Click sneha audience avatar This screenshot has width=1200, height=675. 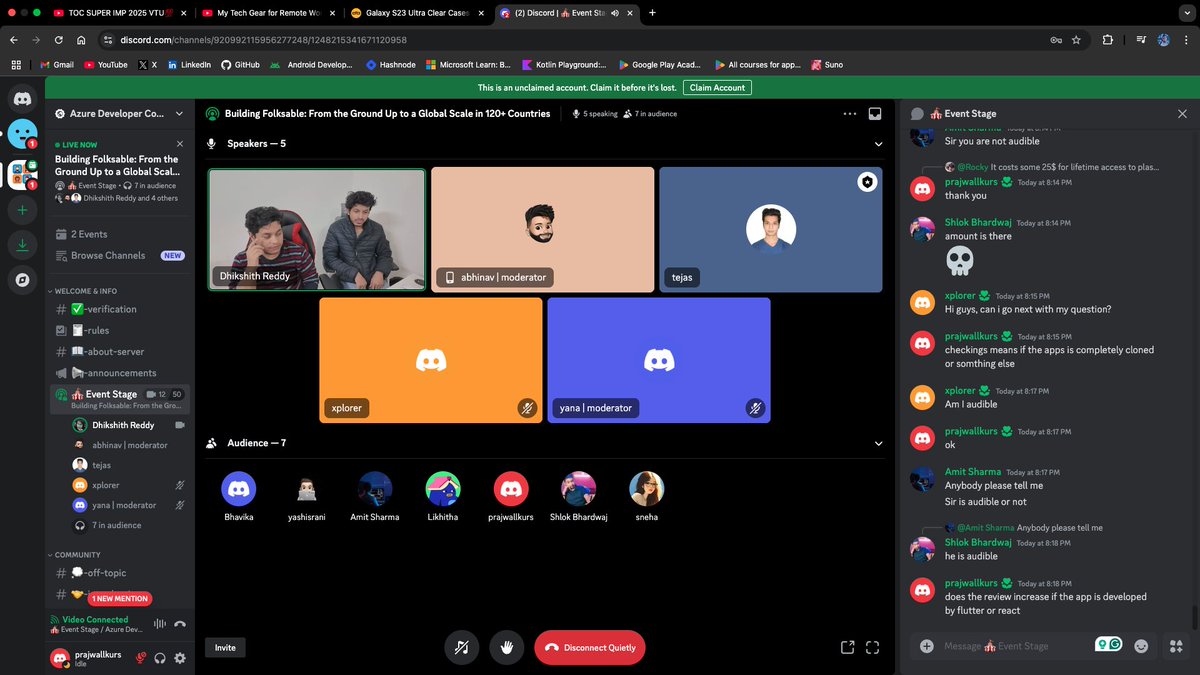(647, 489)
